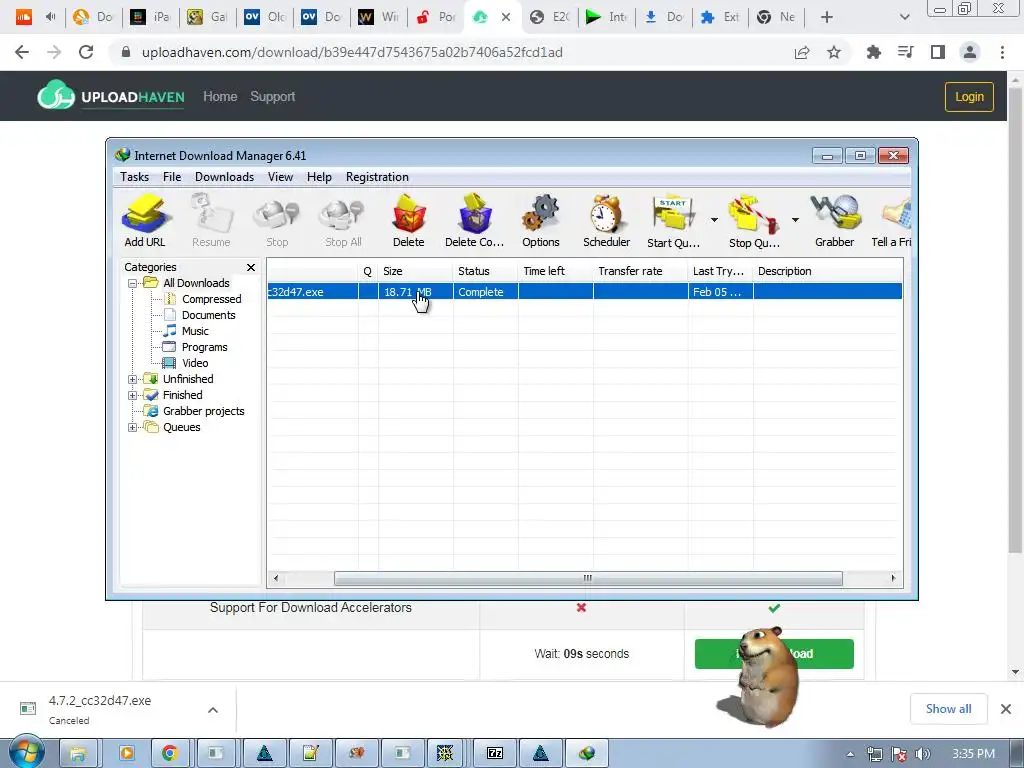This screenshot has width=1024, height=768.
Task: Open the Help menu in IDM
Action: (x=319, y=177)
